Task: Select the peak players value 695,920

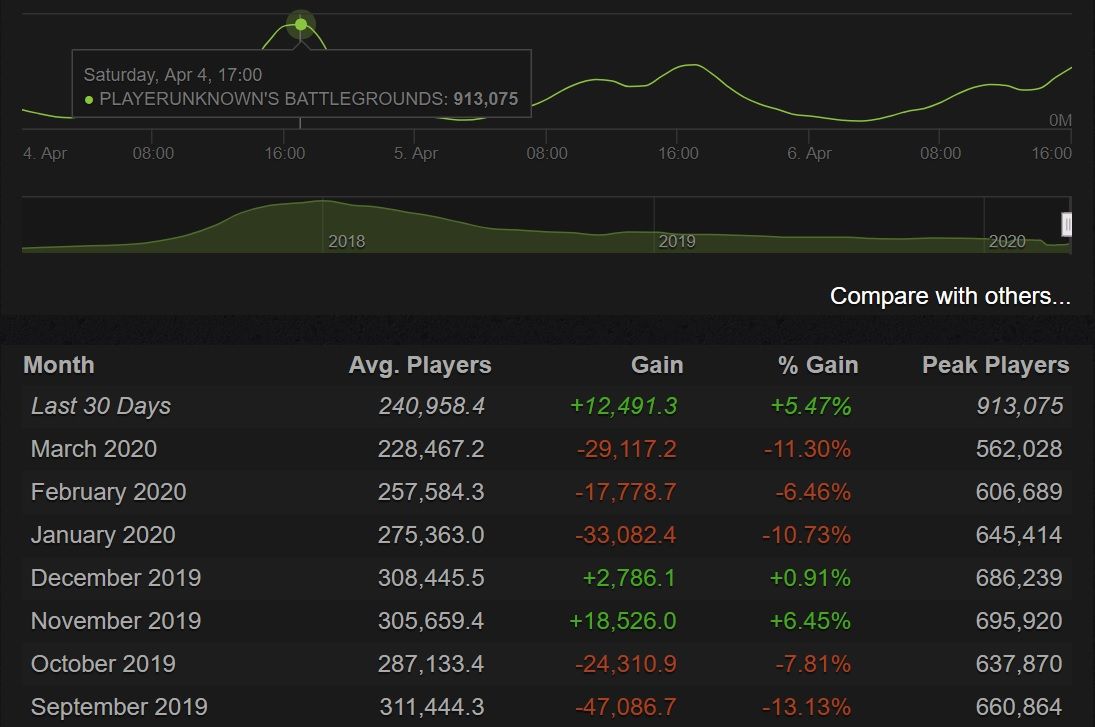Action: point(1019,621)
